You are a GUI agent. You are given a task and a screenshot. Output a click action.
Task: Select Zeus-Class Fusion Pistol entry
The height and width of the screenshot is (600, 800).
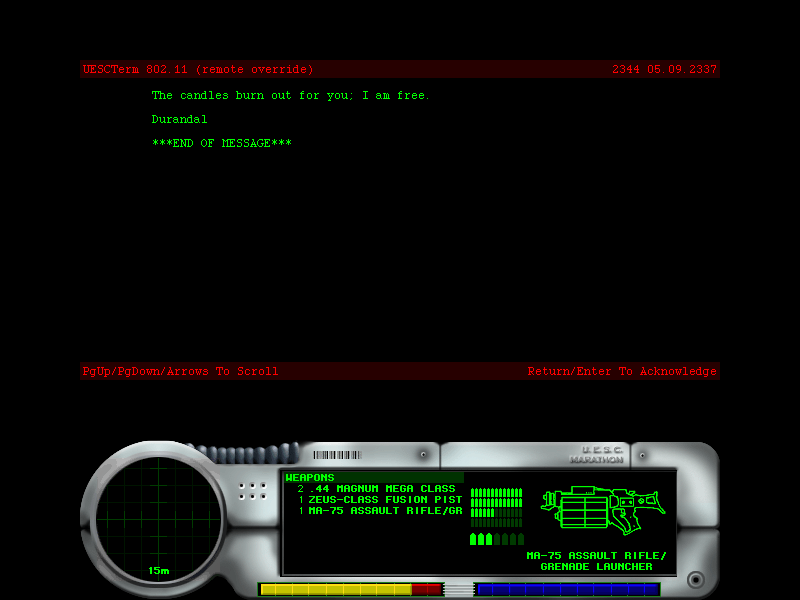point(384,500)
